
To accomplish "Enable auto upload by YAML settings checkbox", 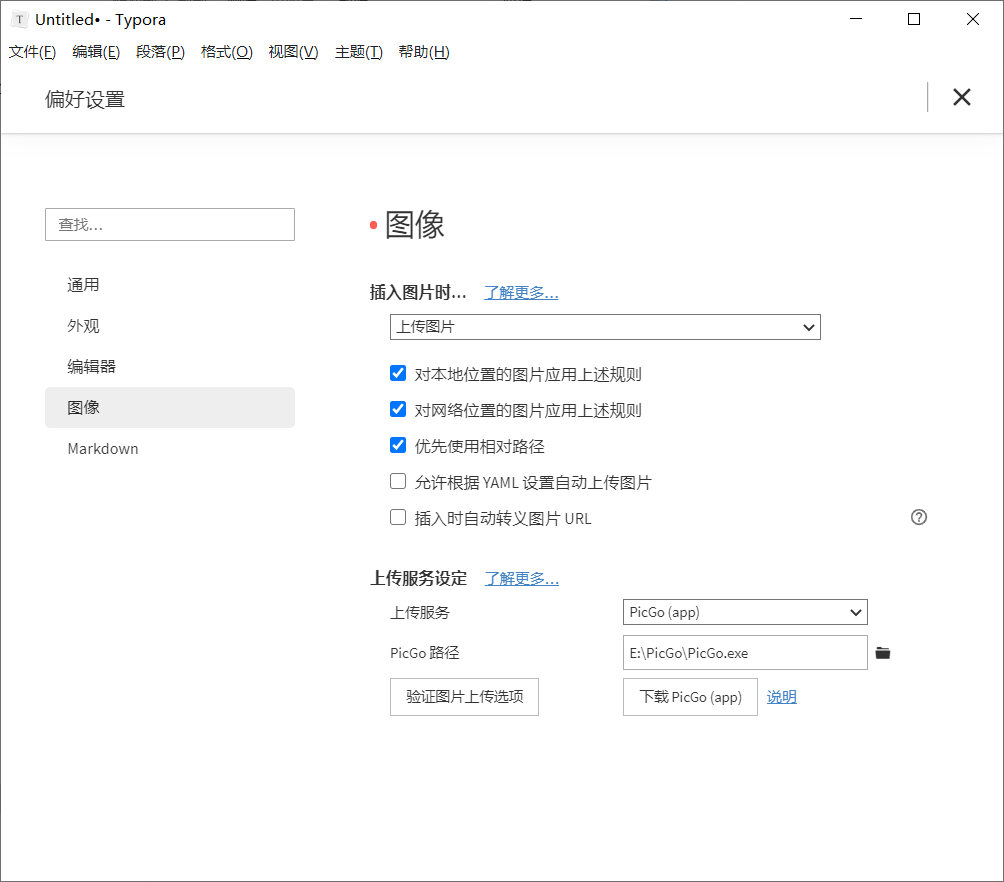I will [398, 481].
